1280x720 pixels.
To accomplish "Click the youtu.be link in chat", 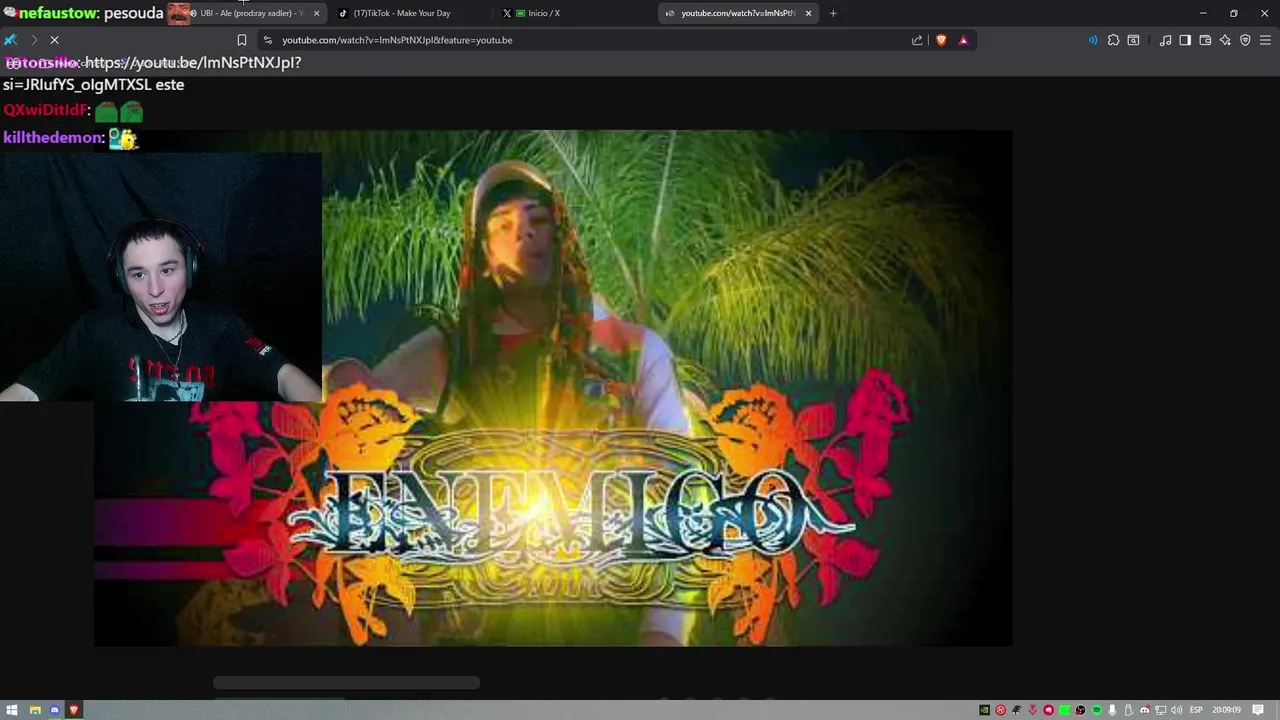I will click(x=193, y=62).
